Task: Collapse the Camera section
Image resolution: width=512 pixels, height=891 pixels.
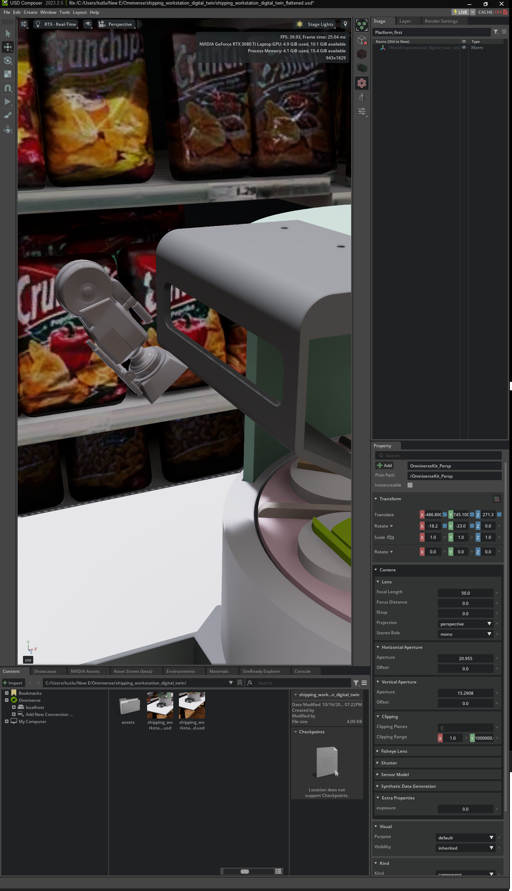Action: [376, 569]
